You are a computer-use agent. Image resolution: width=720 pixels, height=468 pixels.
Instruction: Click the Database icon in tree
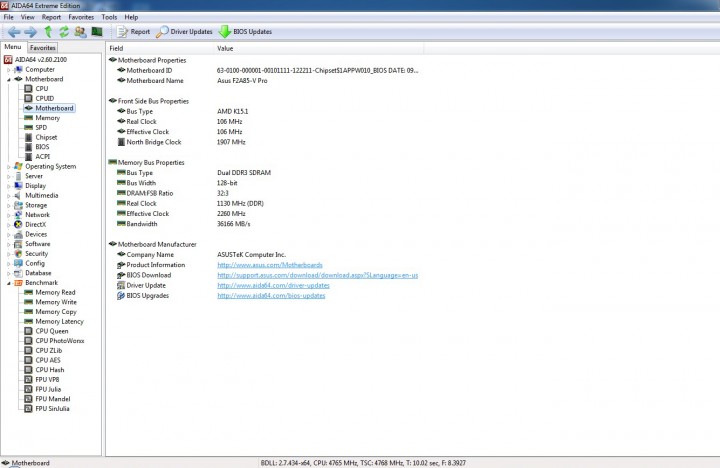point(18,273)
